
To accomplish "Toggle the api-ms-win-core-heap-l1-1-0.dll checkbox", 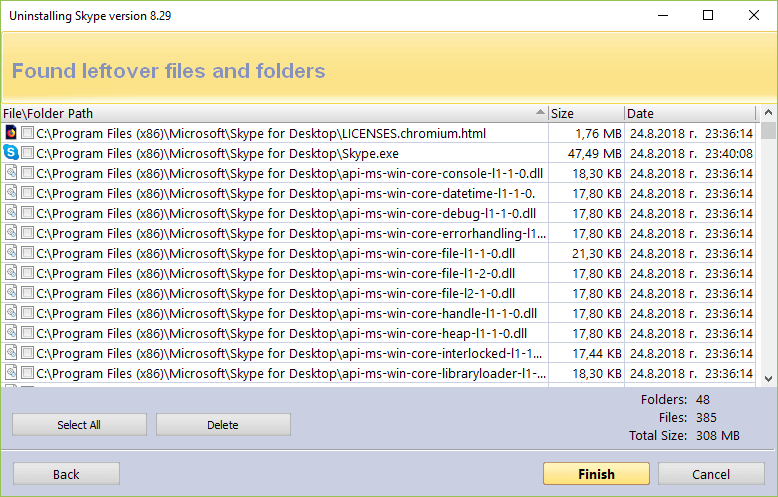I will 27,333.
